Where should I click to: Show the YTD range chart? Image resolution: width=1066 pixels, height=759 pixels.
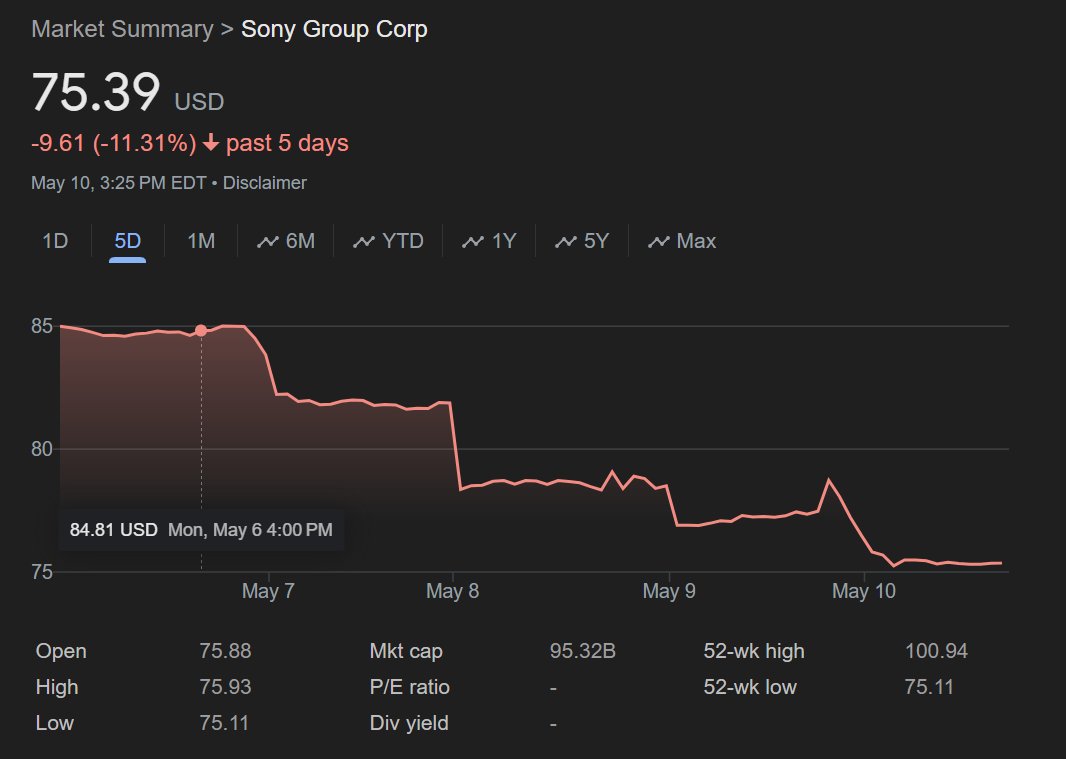[x=388, y=241]
